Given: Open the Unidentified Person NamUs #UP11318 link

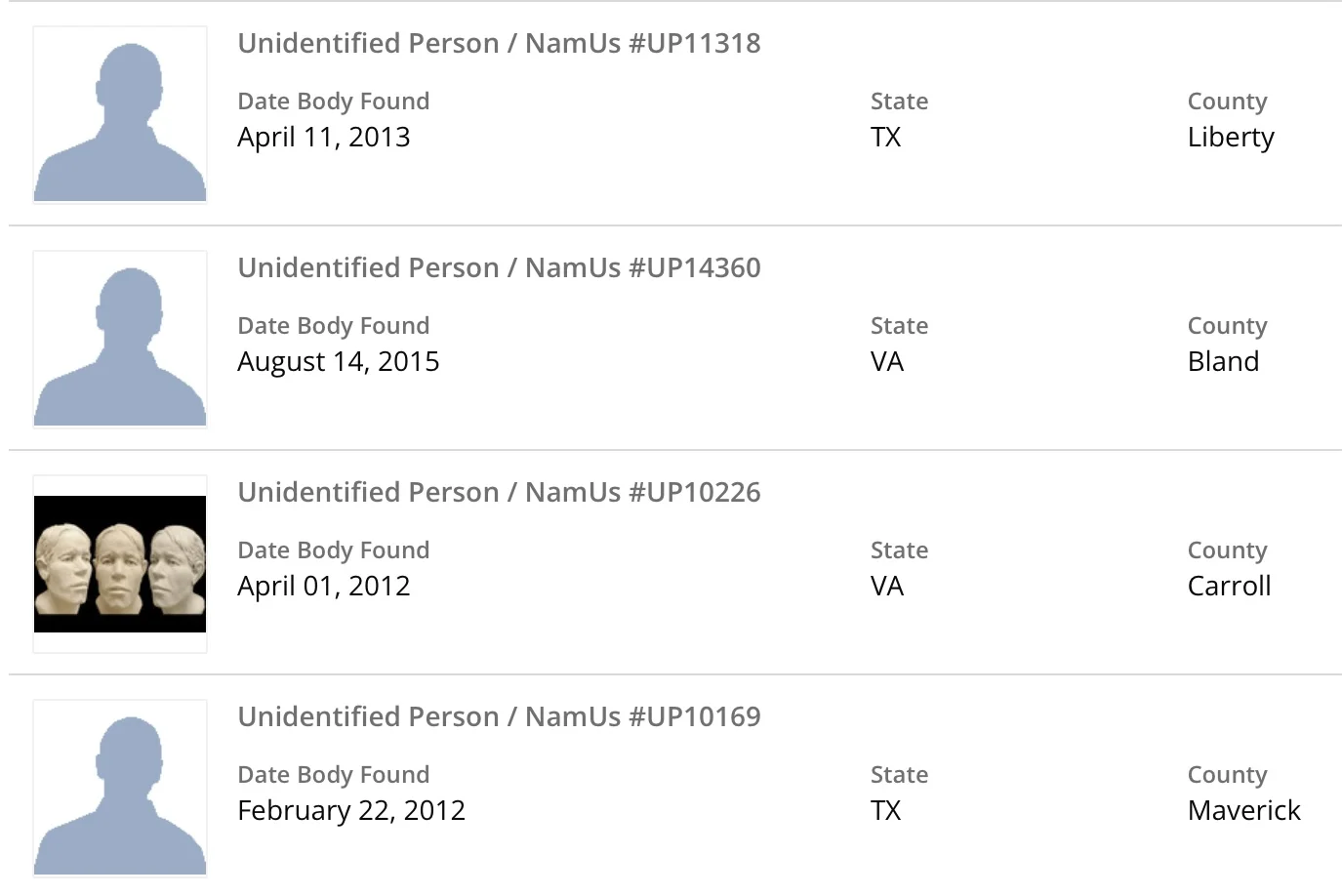Looking at the screenshot, I should 499,44.
